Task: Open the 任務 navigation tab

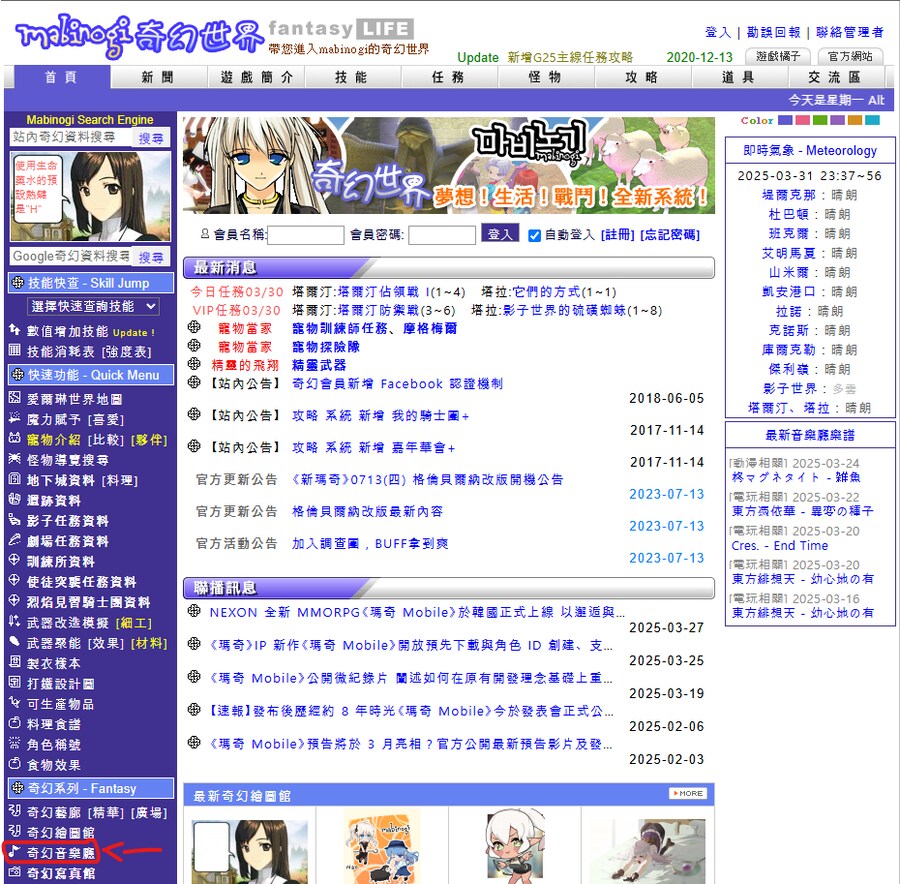Action: pyautogui.click(x=448, y=77)
